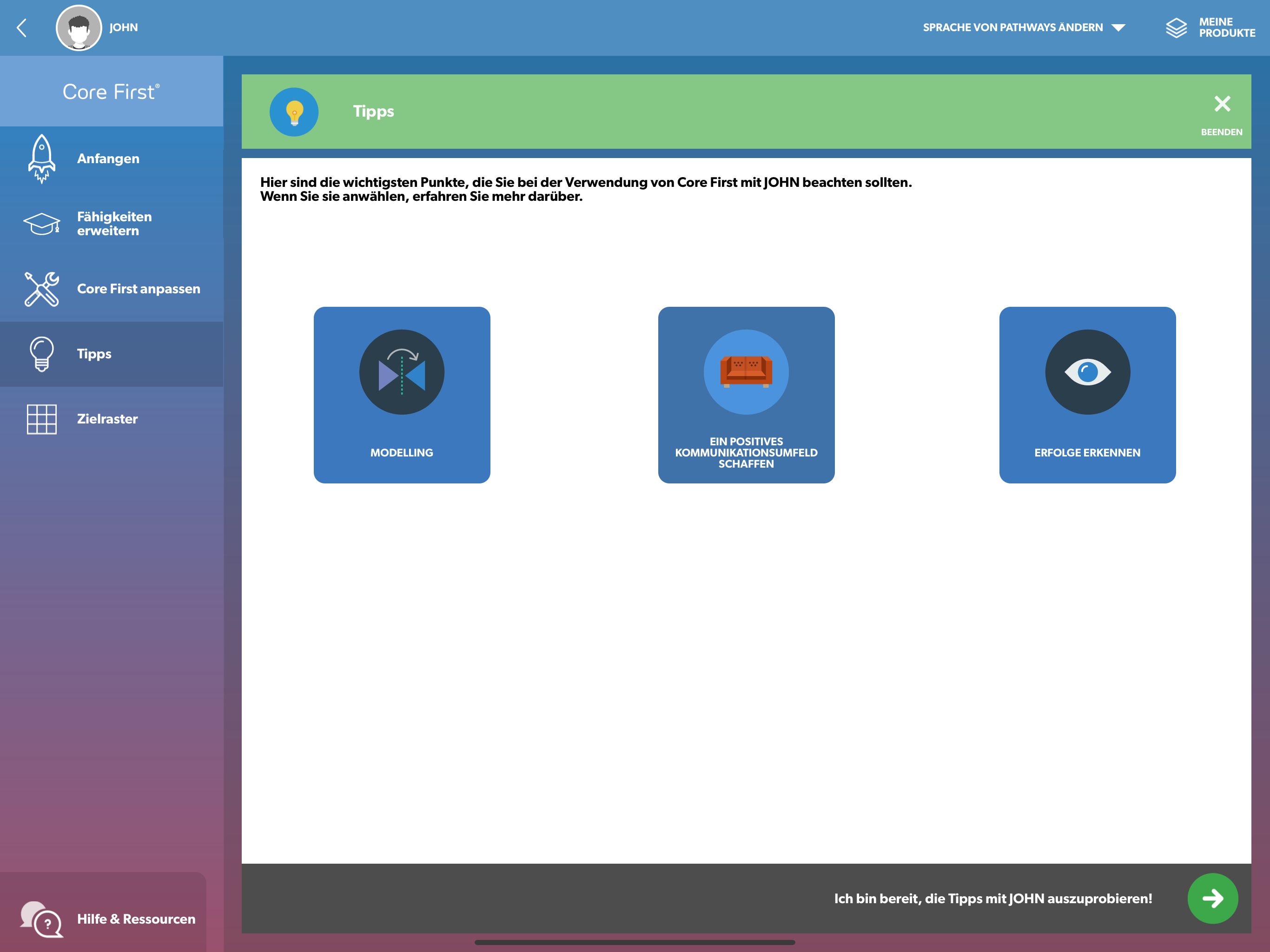Click the eye icon

[1087, 372]
